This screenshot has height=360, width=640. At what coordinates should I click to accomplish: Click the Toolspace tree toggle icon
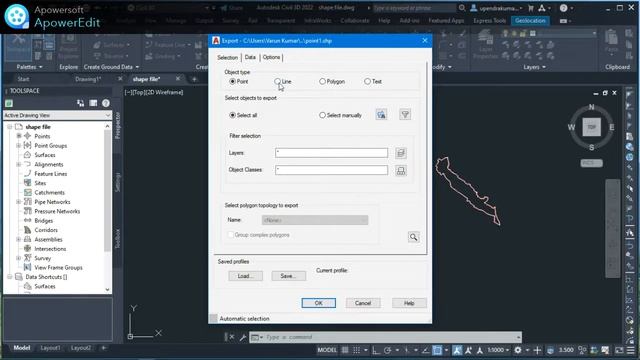80,103
